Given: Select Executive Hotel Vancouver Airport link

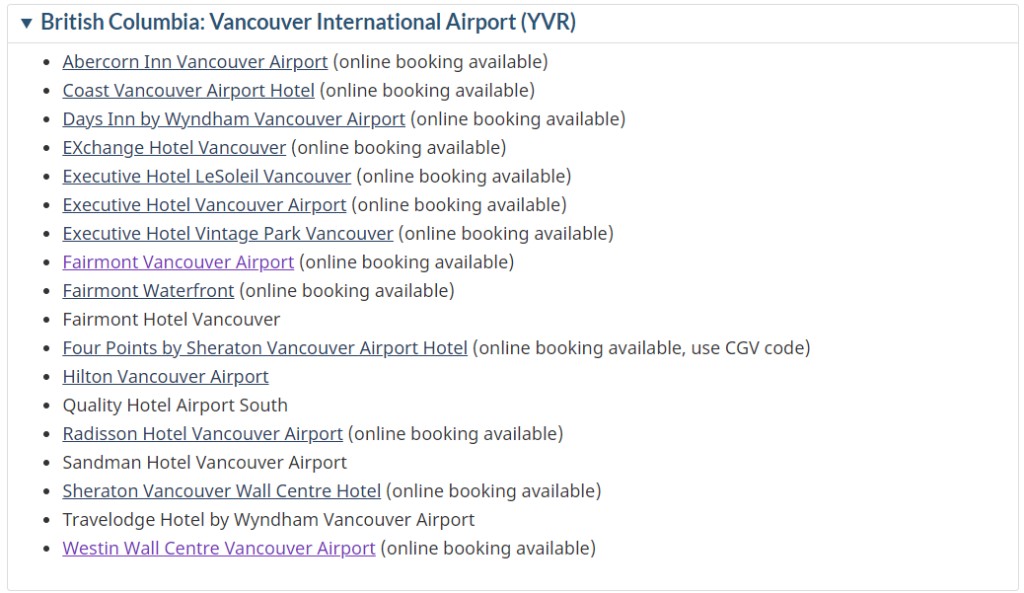Looking at the screenshot, I should [204, 205].
